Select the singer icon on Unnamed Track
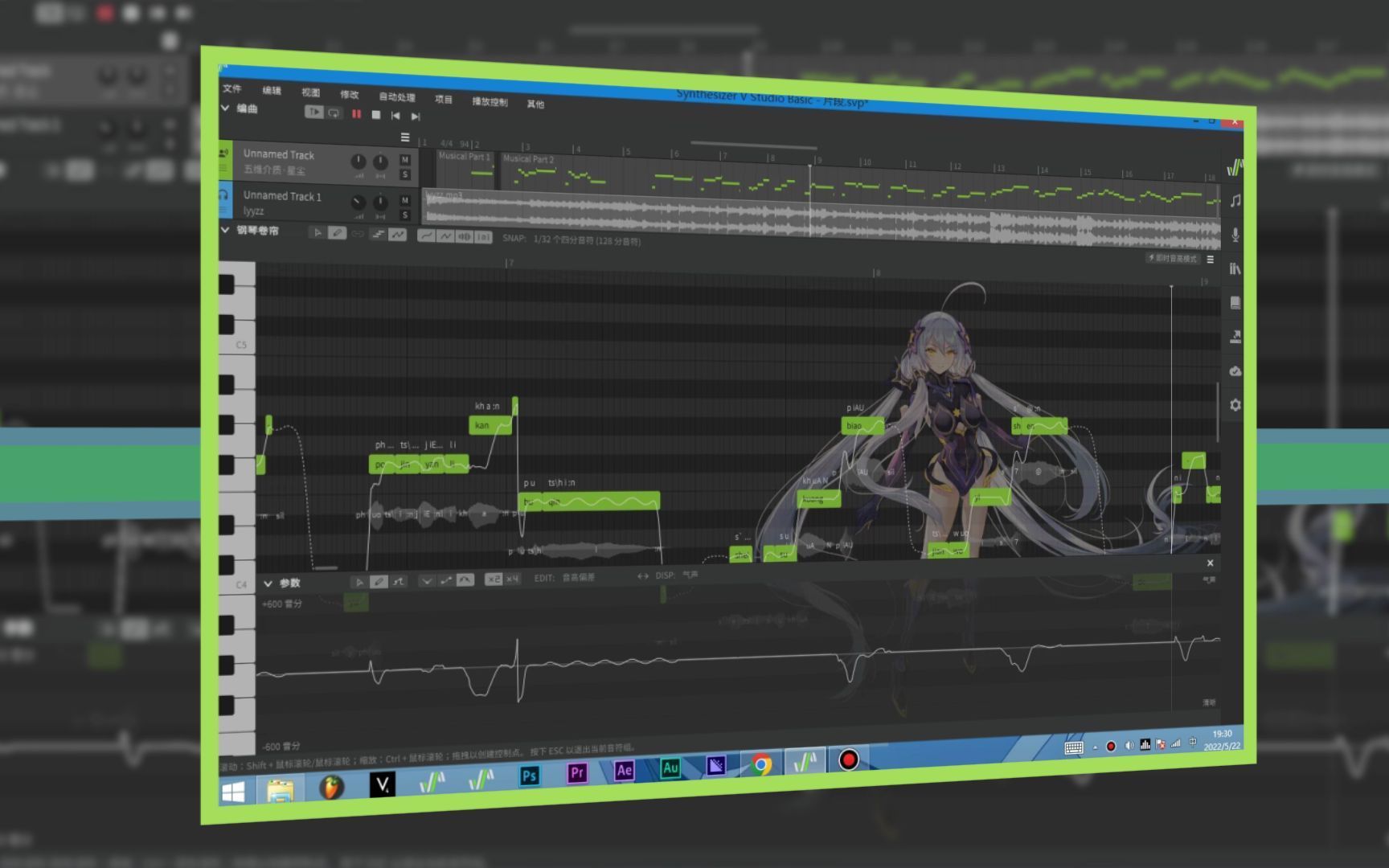 pyautogui.click(x=225, y=152)
